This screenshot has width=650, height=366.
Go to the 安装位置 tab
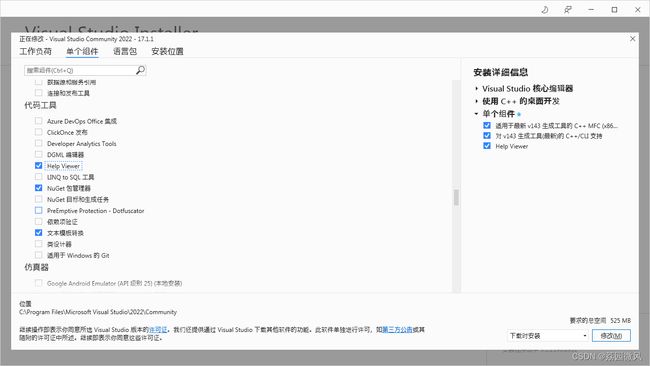[x=167, y=51]
